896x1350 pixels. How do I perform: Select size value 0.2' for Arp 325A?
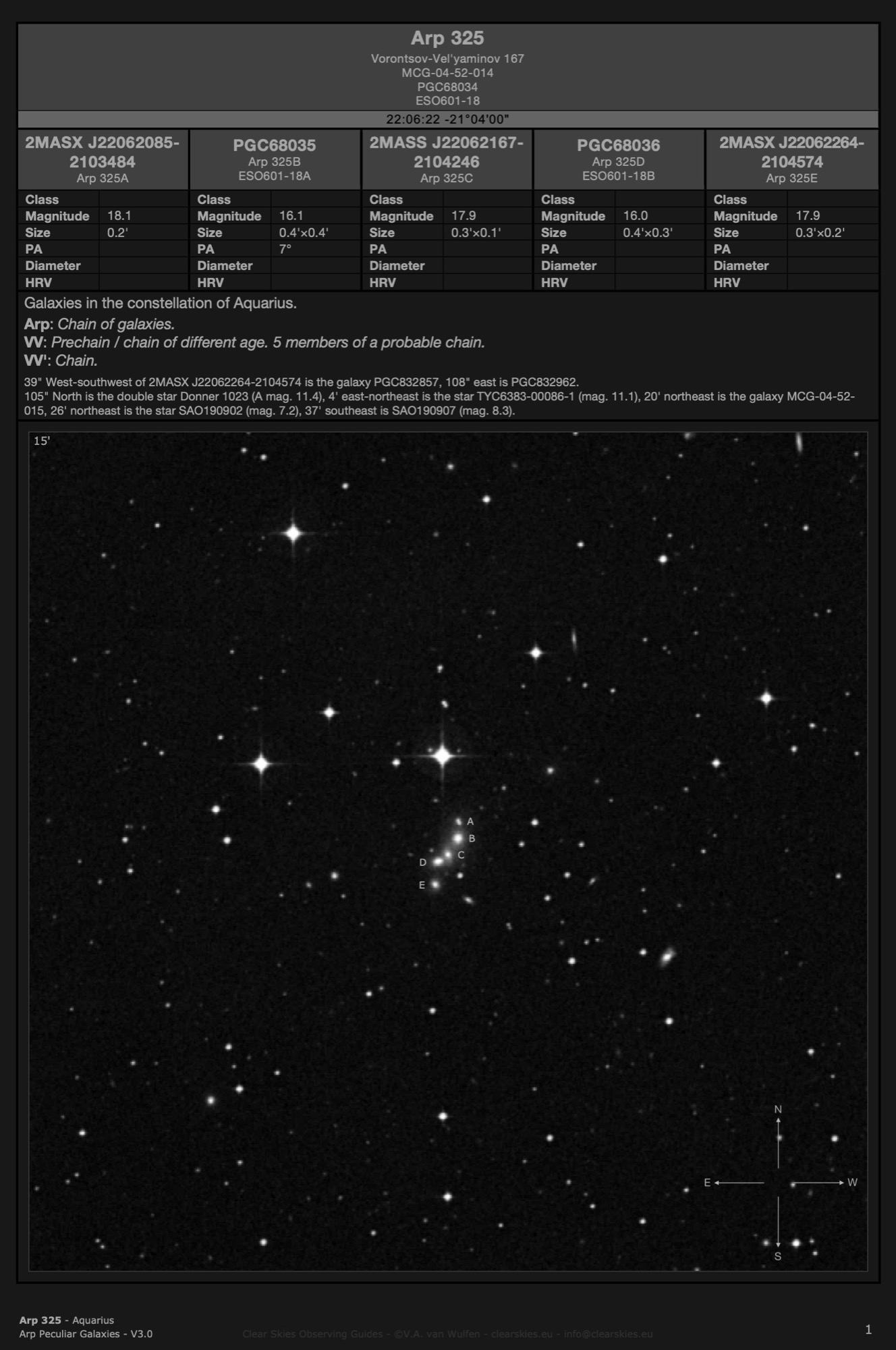(x=117, y=233)
